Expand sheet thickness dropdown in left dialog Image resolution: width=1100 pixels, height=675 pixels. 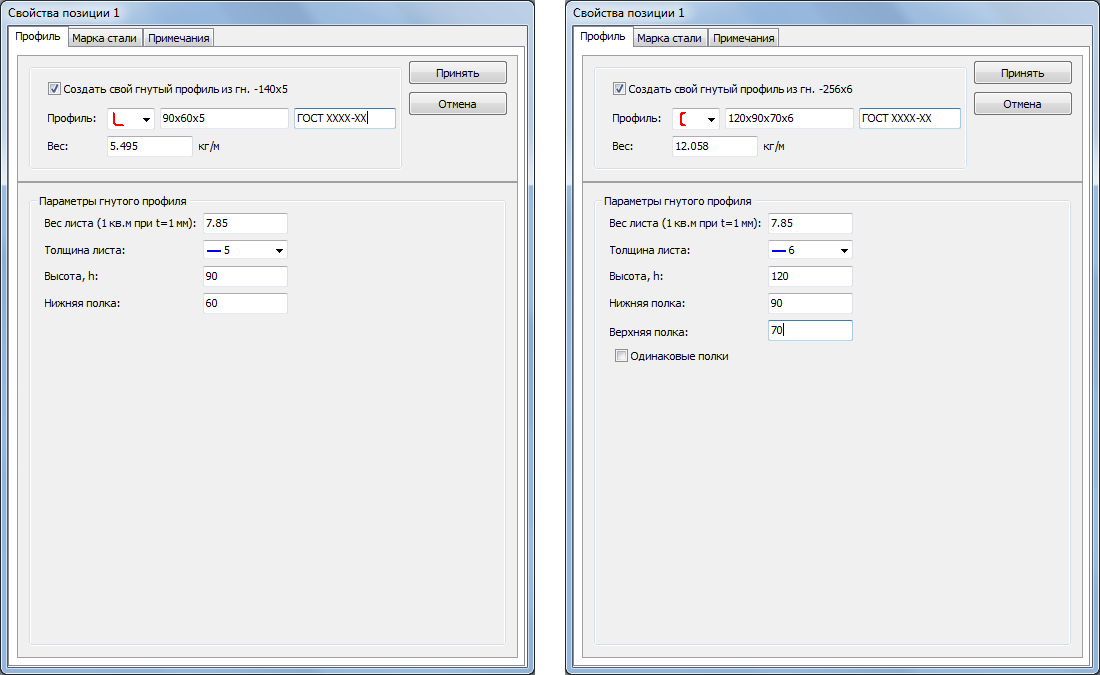279,250
